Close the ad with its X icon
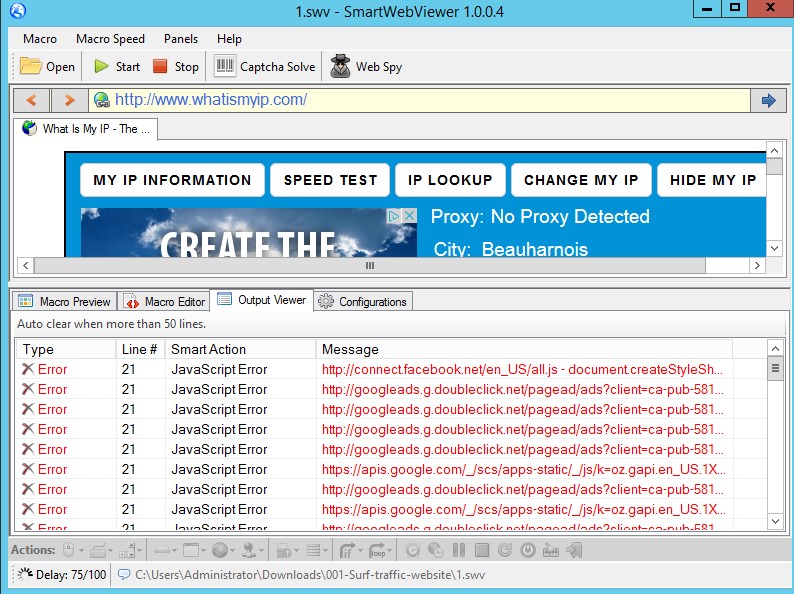794x594 pixels. pos(410,216)
